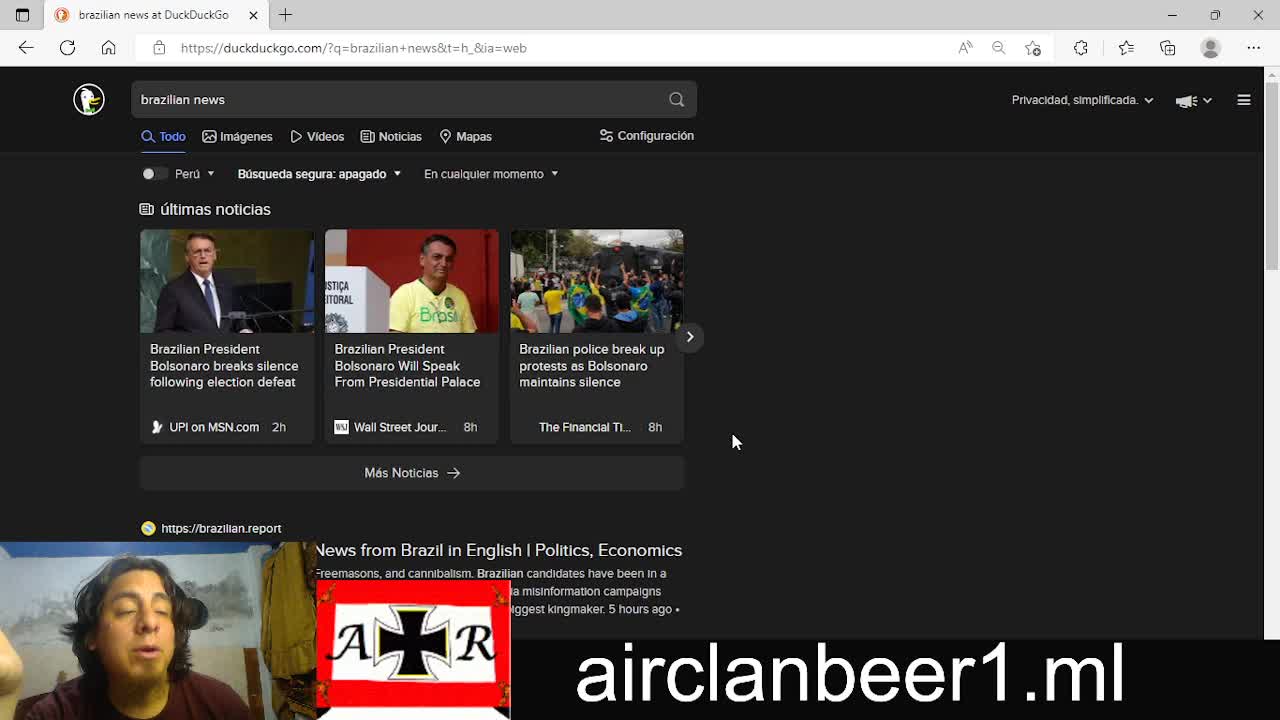Open tab actions menu icon
The width and height of the screenshot is (1280, 720).
22,15
